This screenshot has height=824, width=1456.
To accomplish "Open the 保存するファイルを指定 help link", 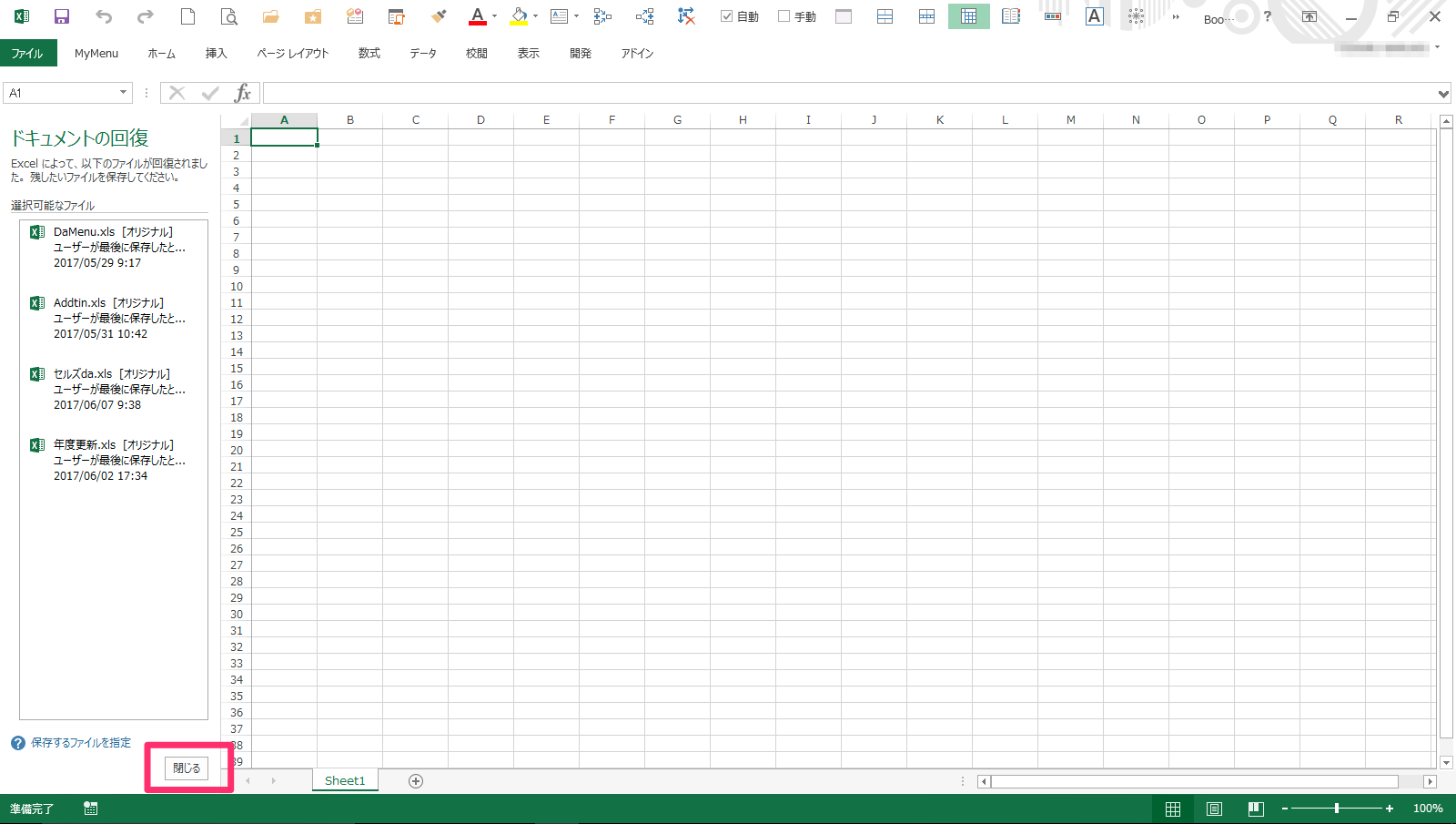I will 81,743.
